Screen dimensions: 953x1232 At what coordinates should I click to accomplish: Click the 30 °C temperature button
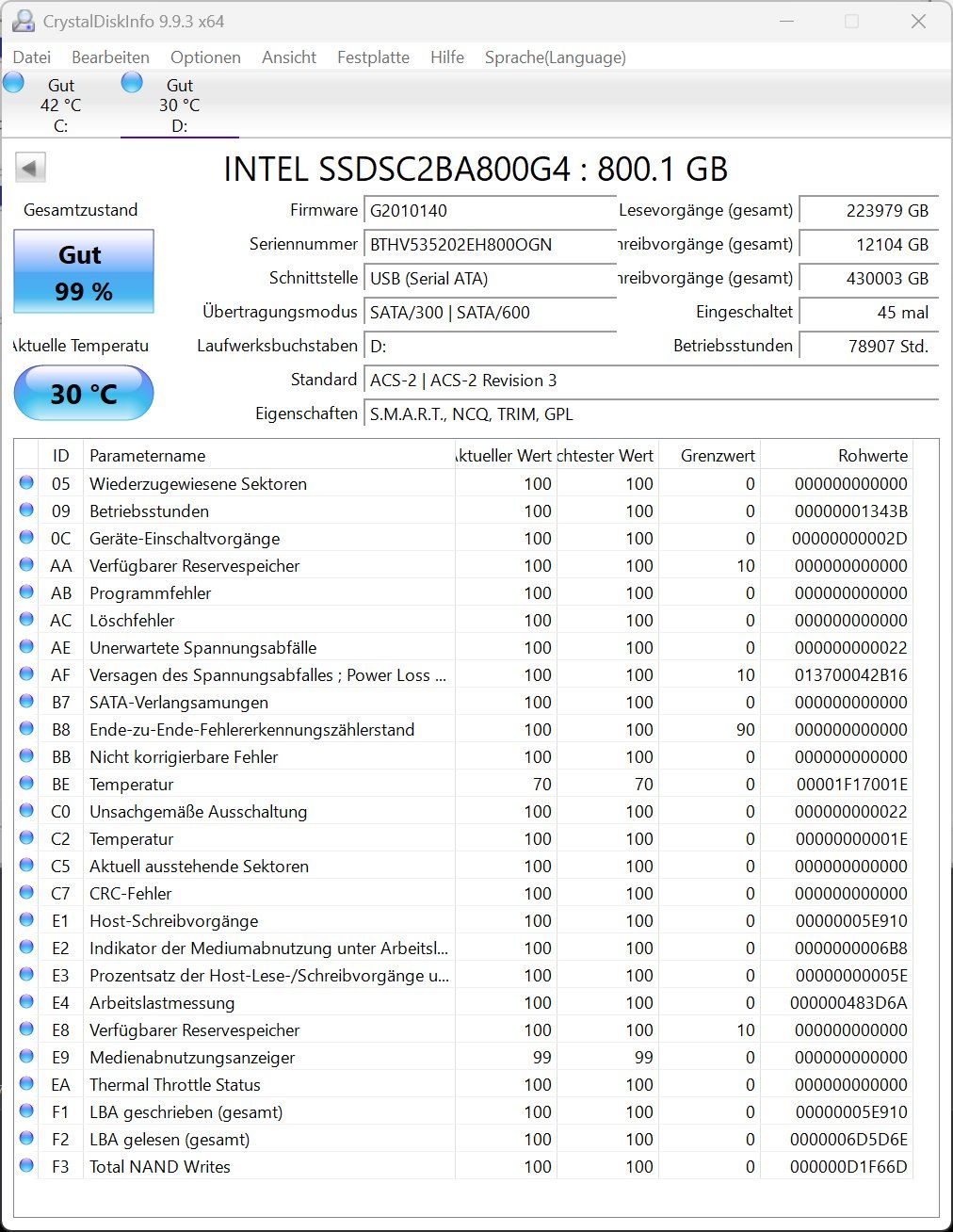(84, 393)
